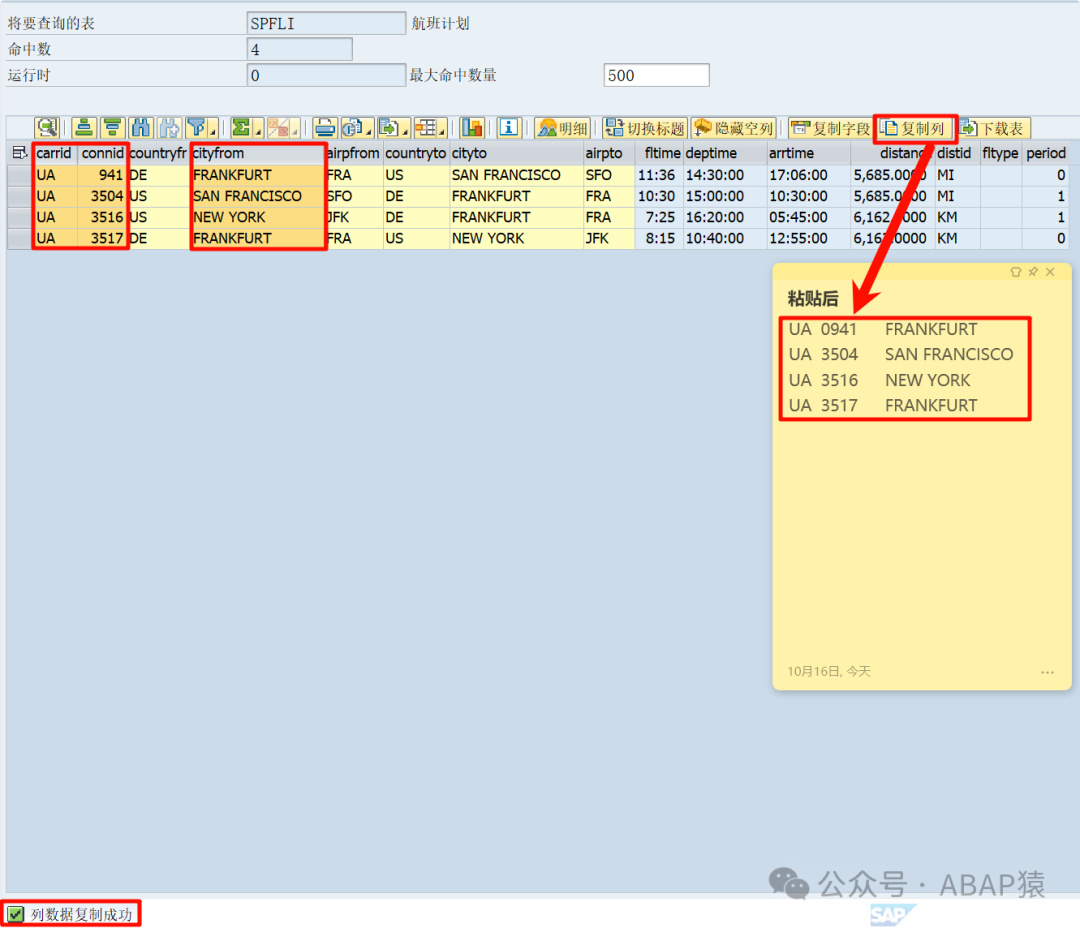
Task: Open the details magnifier icon in ALV toolbar
Action: [48, 128]
